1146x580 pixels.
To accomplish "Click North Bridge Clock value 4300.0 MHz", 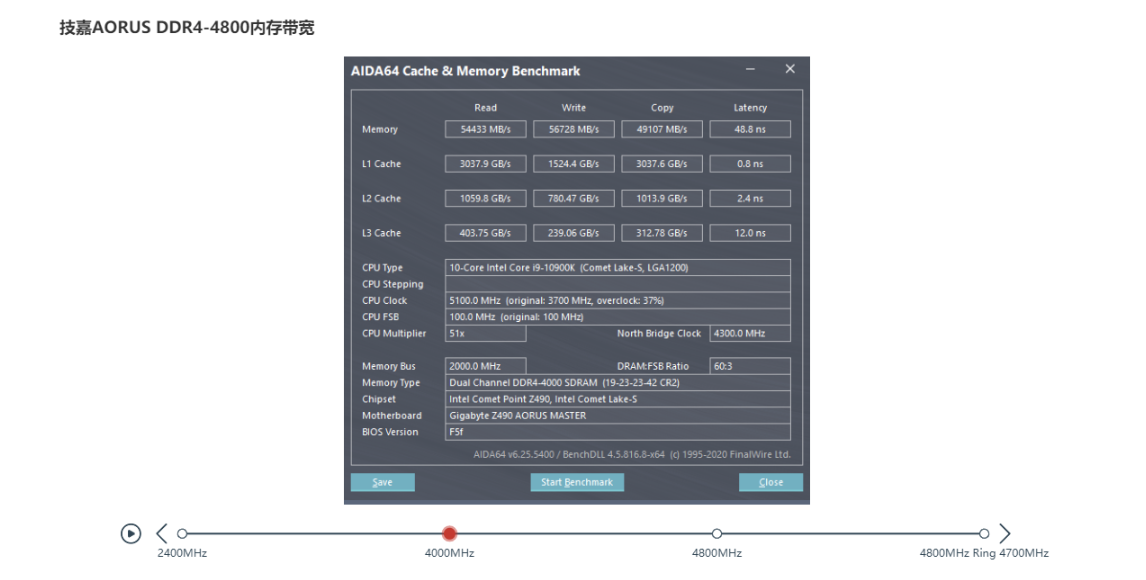I will [750, 333].
